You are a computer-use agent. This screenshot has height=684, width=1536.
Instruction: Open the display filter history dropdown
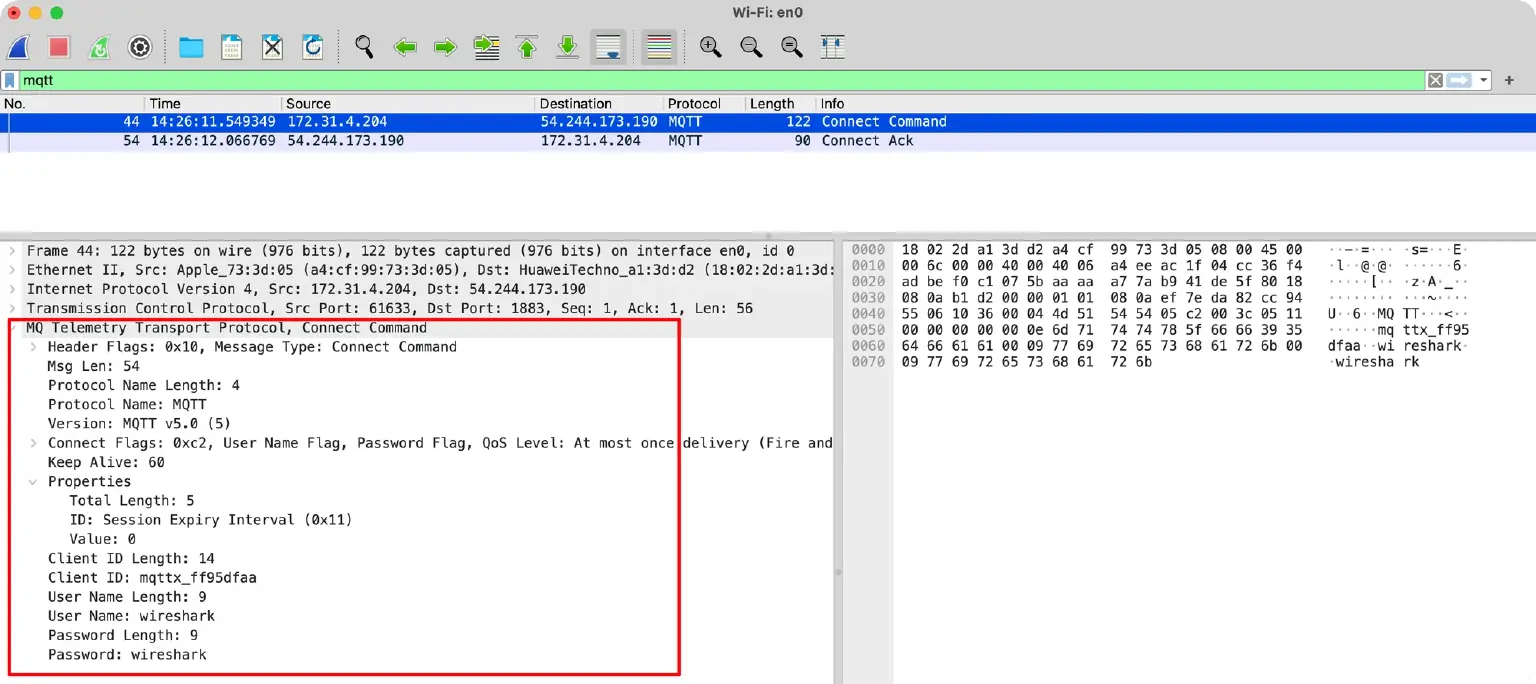(x=1484, y=80)
